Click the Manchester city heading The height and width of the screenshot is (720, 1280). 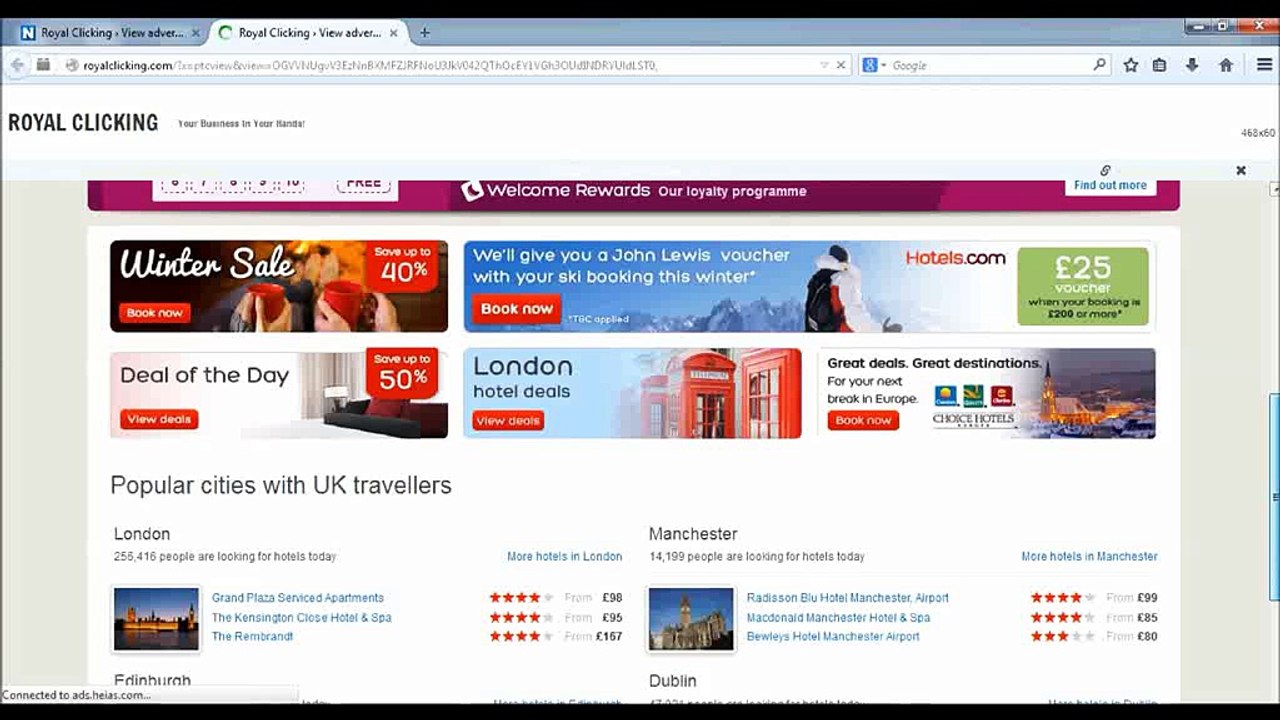pyautogui.click(x=693, y=534)
